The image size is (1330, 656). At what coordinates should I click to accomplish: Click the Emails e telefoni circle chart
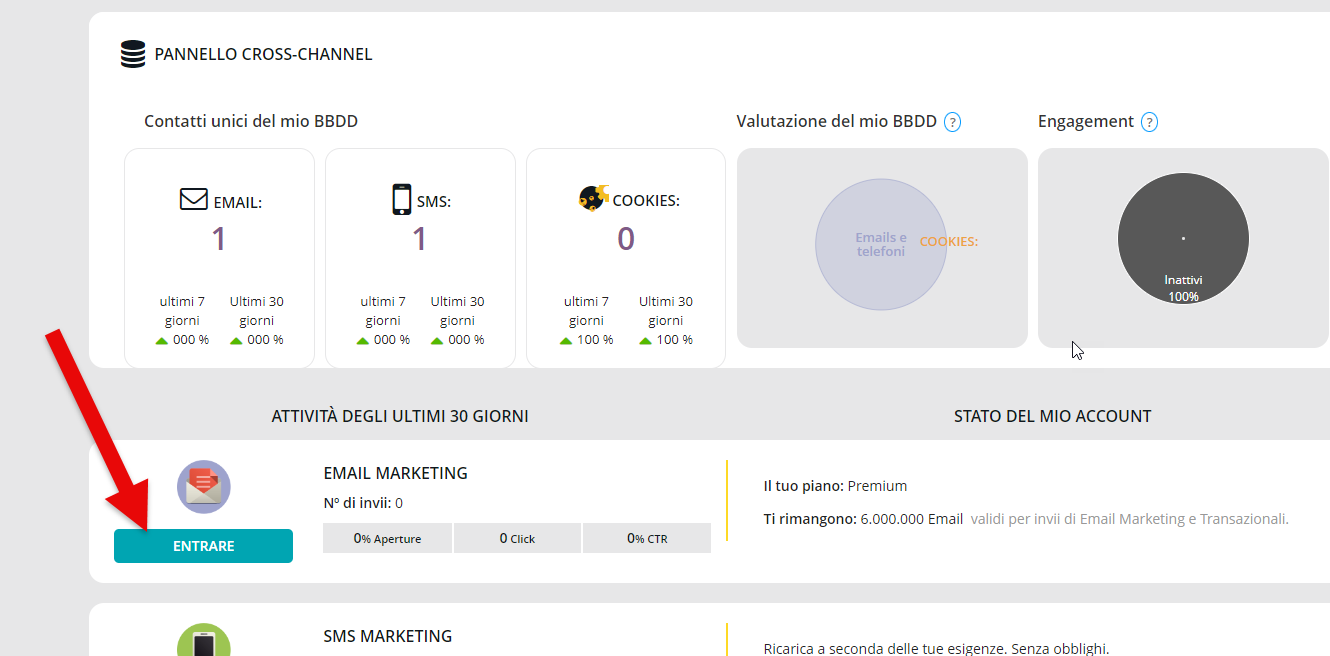[880, 245]
